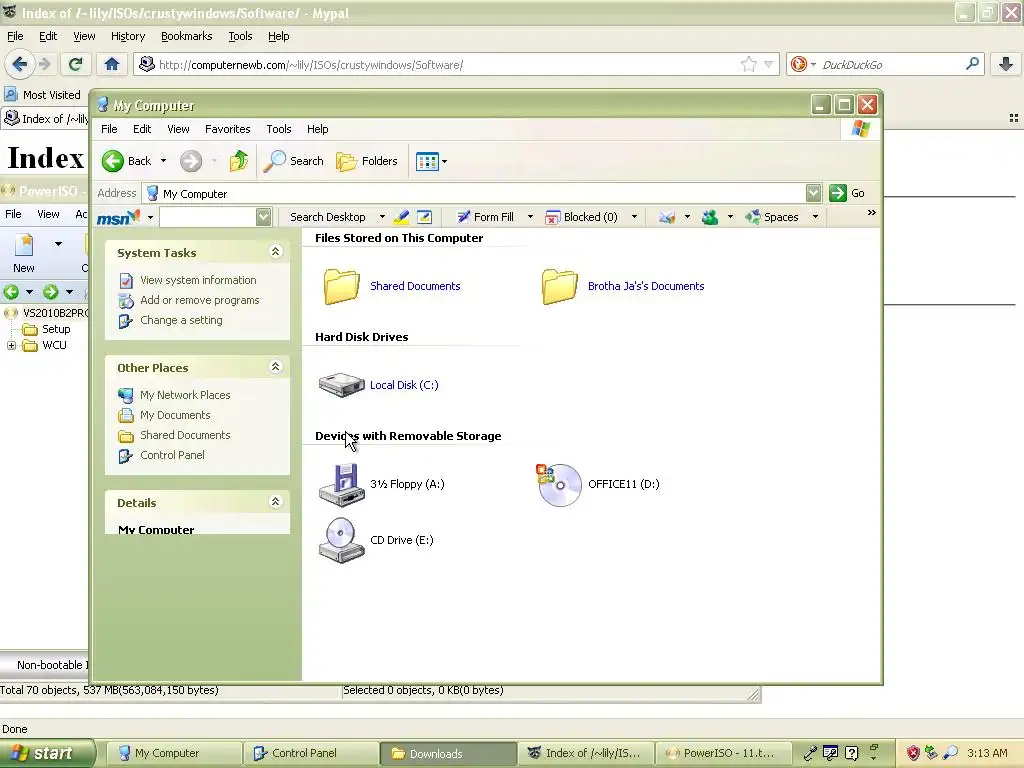Click the Mypal browser back arrow
This screenshot has width=1024, height=768.
coord(20,64)
